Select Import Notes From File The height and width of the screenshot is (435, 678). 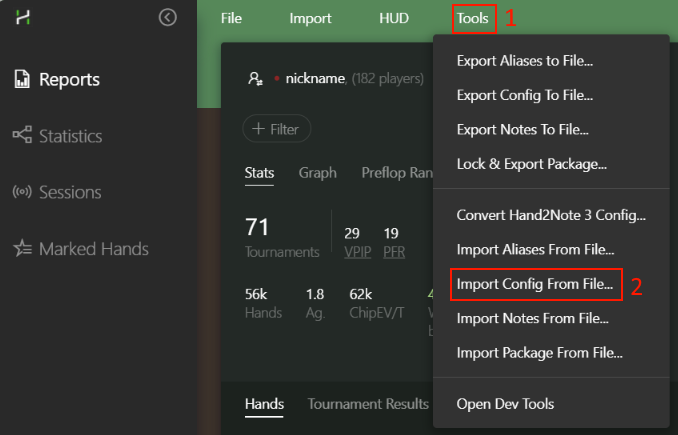(533, 319)
